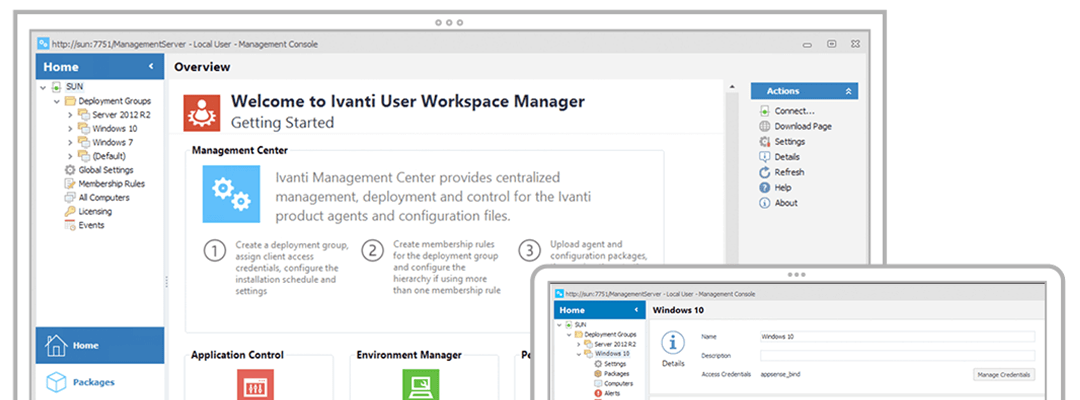Collapse the Home pane in the Windows 10 window
This screenshot has width=1080, height=400.
pos(635,310)
